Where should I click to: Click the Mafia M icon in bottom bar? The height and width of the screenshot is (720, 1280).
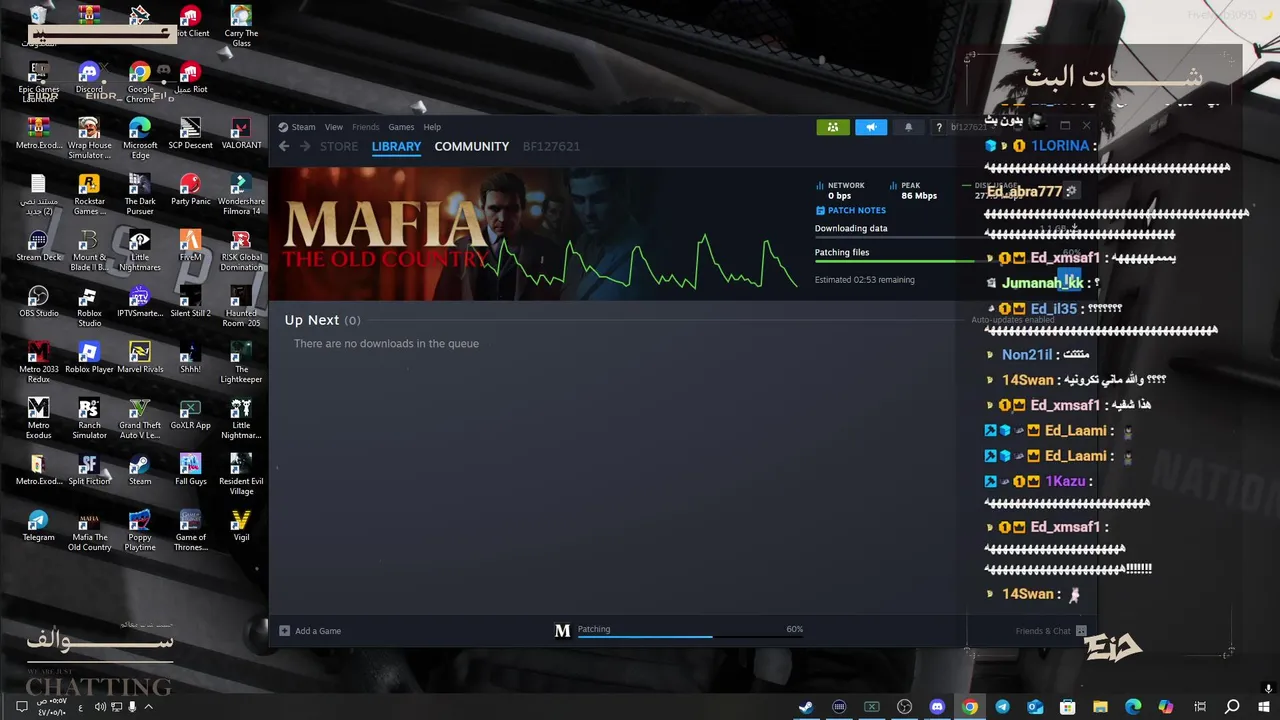[562, 630]
